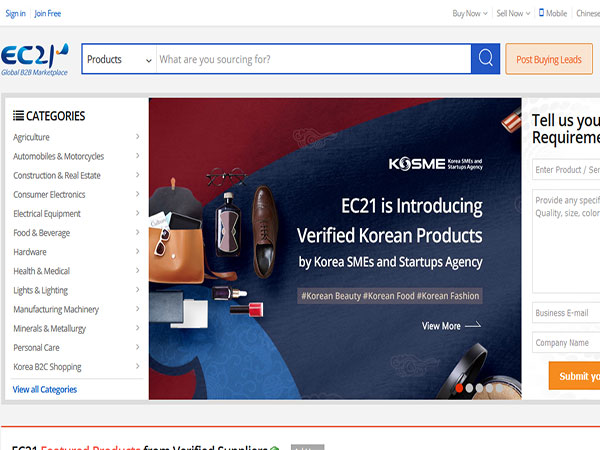
Task: Open the Products search type dropdown
Action: (x=119, y=59)
